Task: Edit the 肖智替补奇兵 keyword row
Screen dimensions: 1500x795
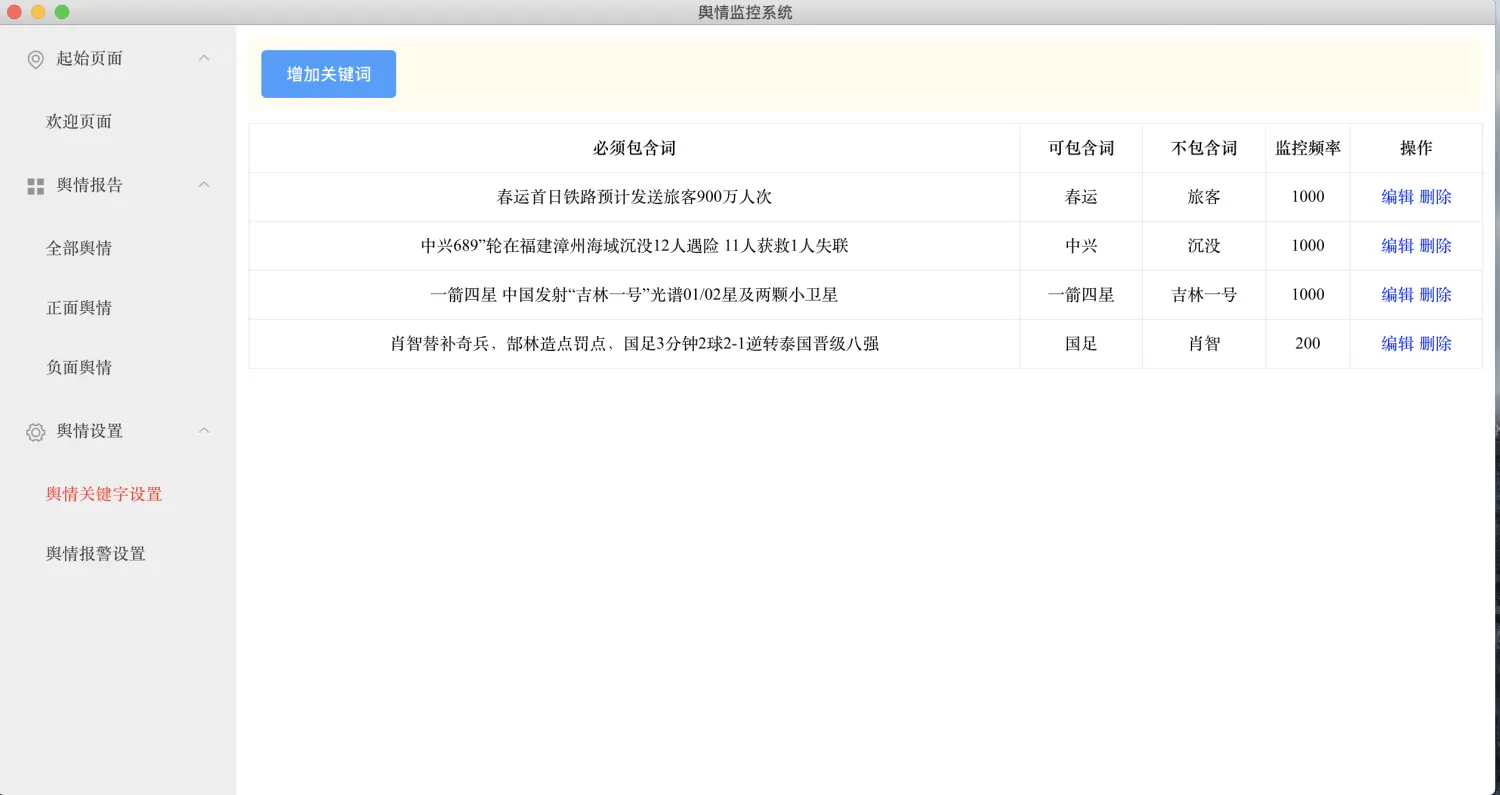Action: point(1397,344)
